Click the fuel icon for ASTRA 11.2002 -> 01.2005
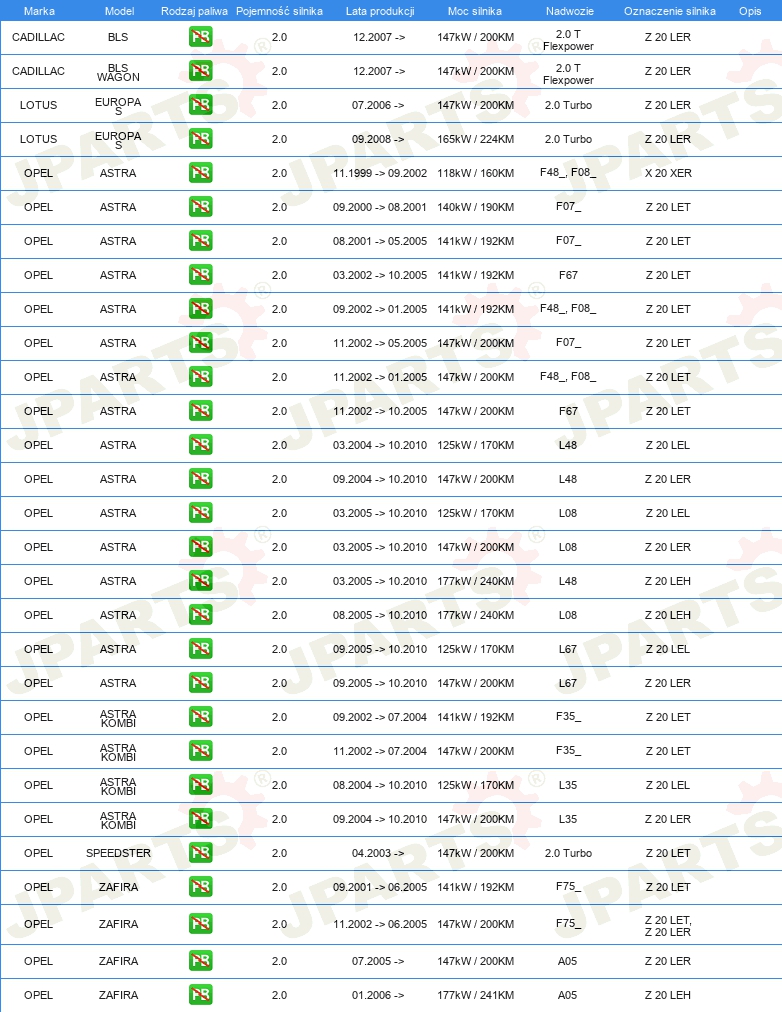Screen dimensions: 782x1012 tap(201, 377)
